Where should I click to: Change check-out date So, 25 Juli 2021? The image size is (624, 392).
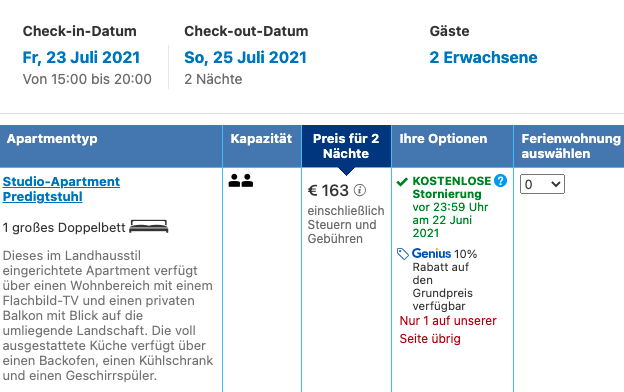[x=245, y=57]
